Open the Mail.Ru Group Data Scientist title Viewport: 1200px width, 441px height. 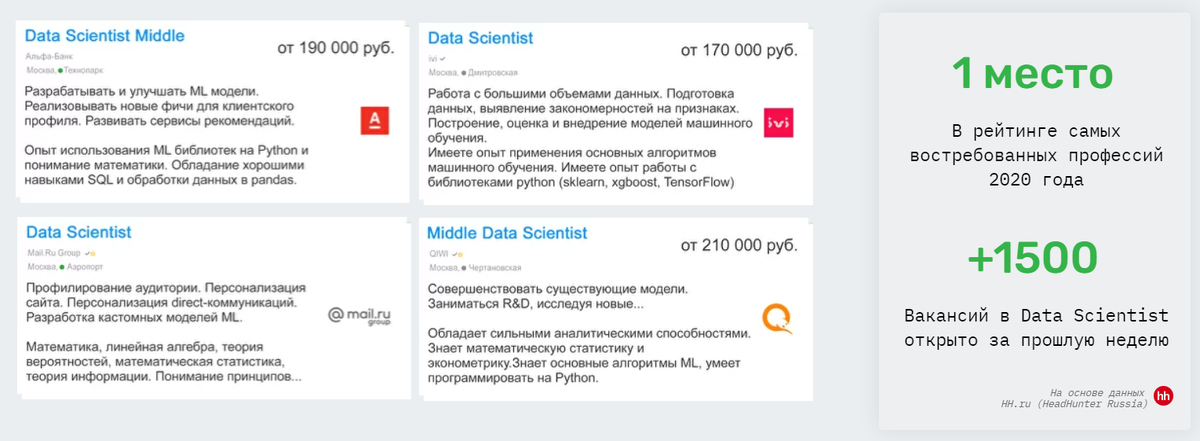pyautogui.click(x=78, y=232)
